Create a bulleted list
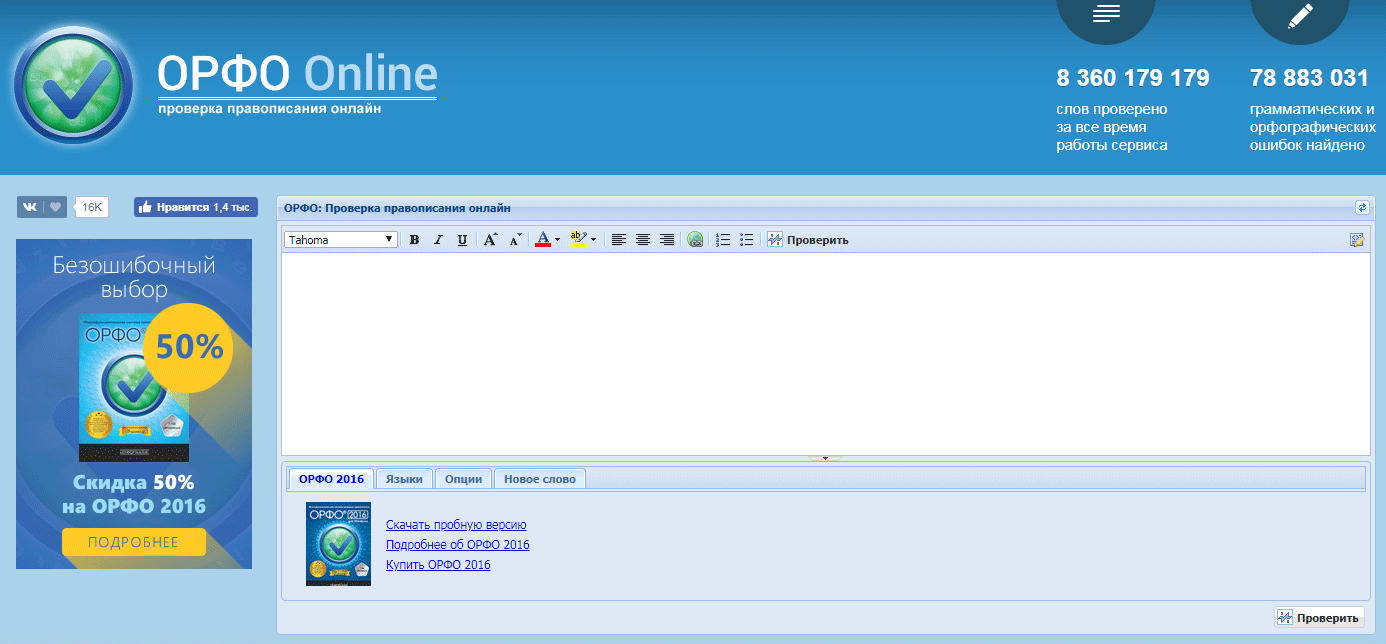The height and width of the screenshot is (644, 1386). [746, 240]
